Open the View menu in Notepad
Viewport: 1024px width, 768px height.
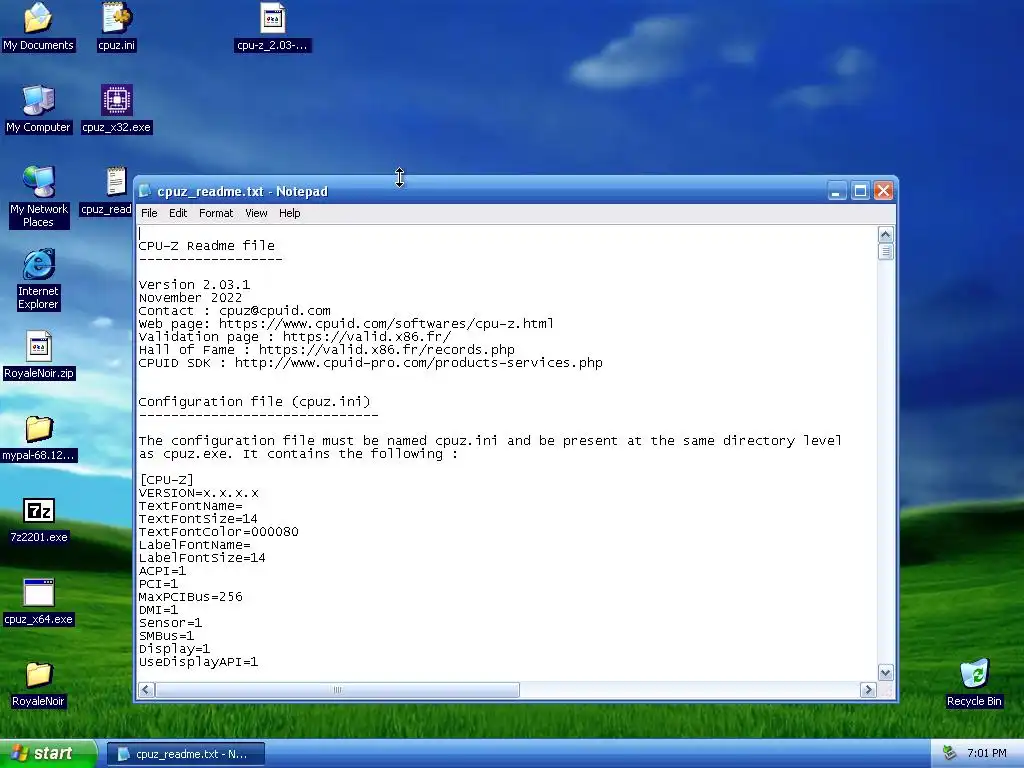256,214
